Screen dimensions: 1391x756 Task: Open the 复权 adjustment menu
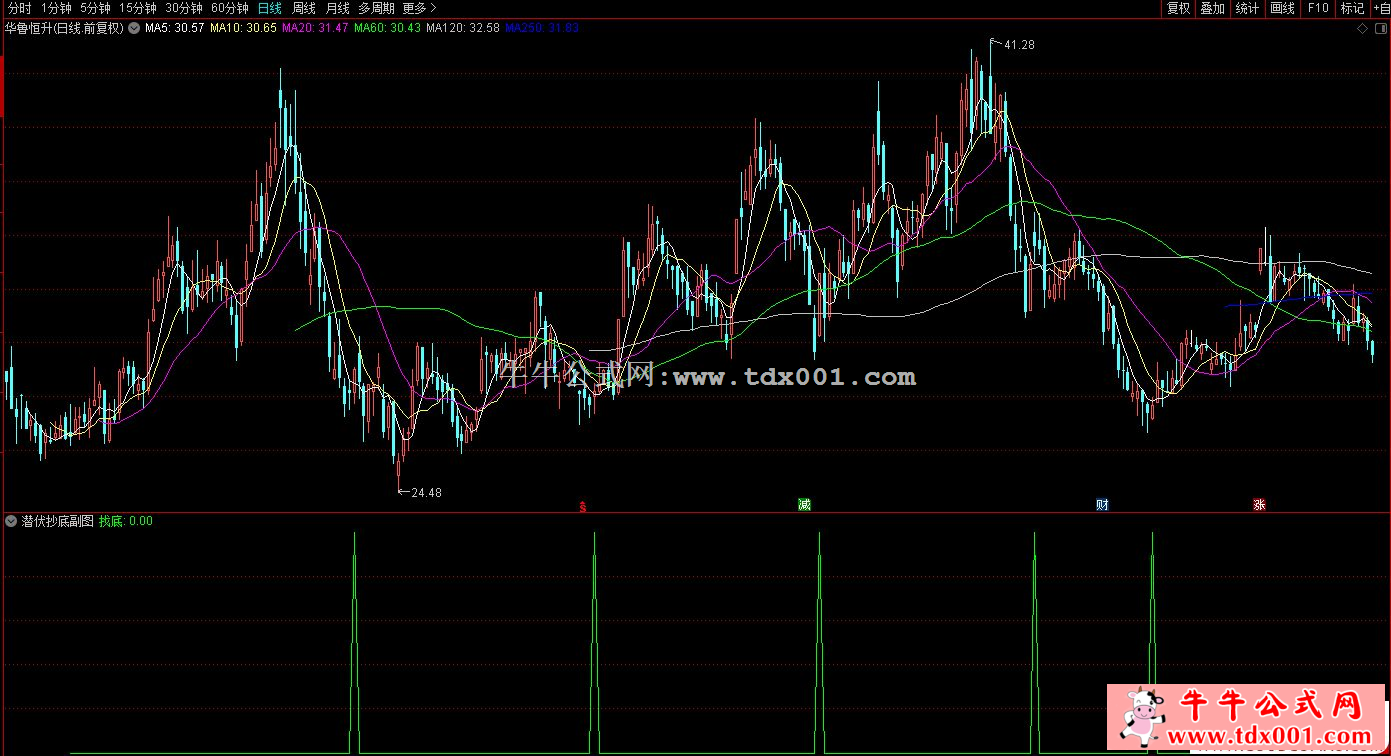click(x=1178, y=8)
